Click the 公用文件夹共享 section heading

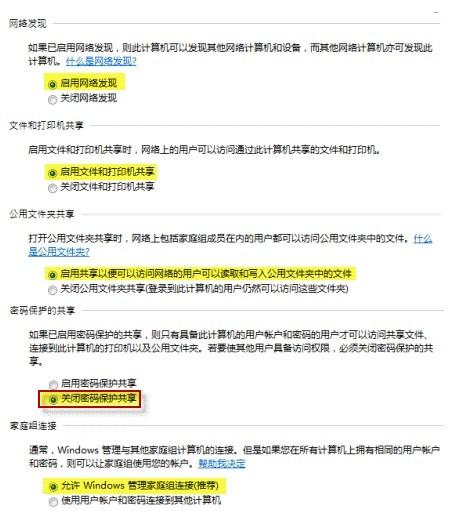click(x=41, y=214)
